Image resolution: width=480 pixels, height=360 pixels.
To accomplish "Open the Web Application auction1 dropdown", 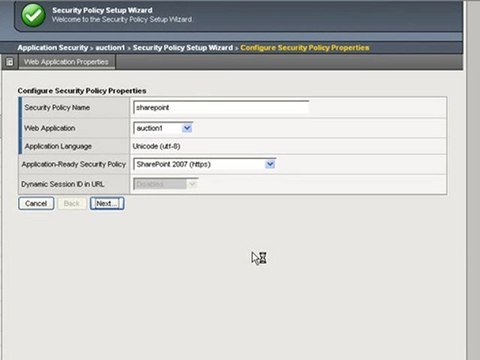I will (163, 128).
